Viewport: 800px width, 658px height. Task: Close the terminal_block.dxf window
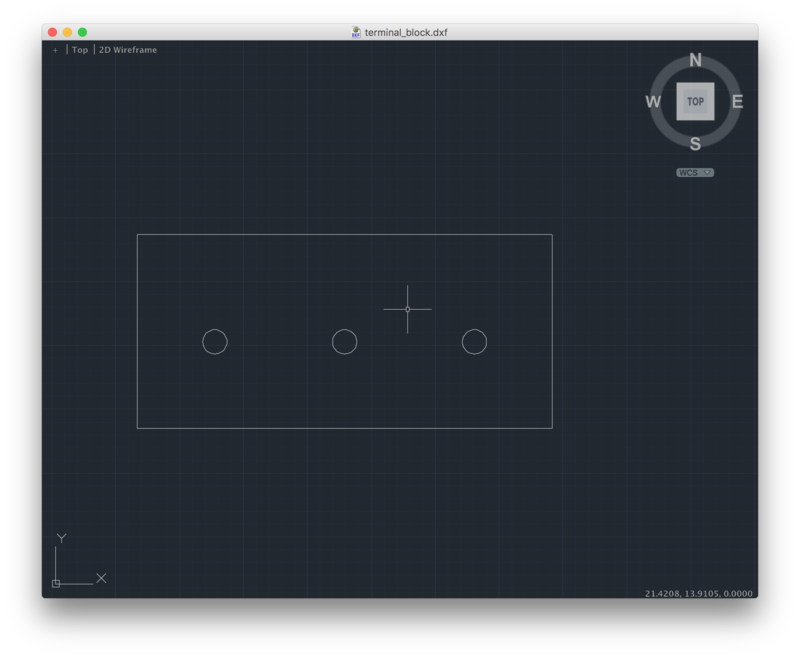[x=53, y=32]
